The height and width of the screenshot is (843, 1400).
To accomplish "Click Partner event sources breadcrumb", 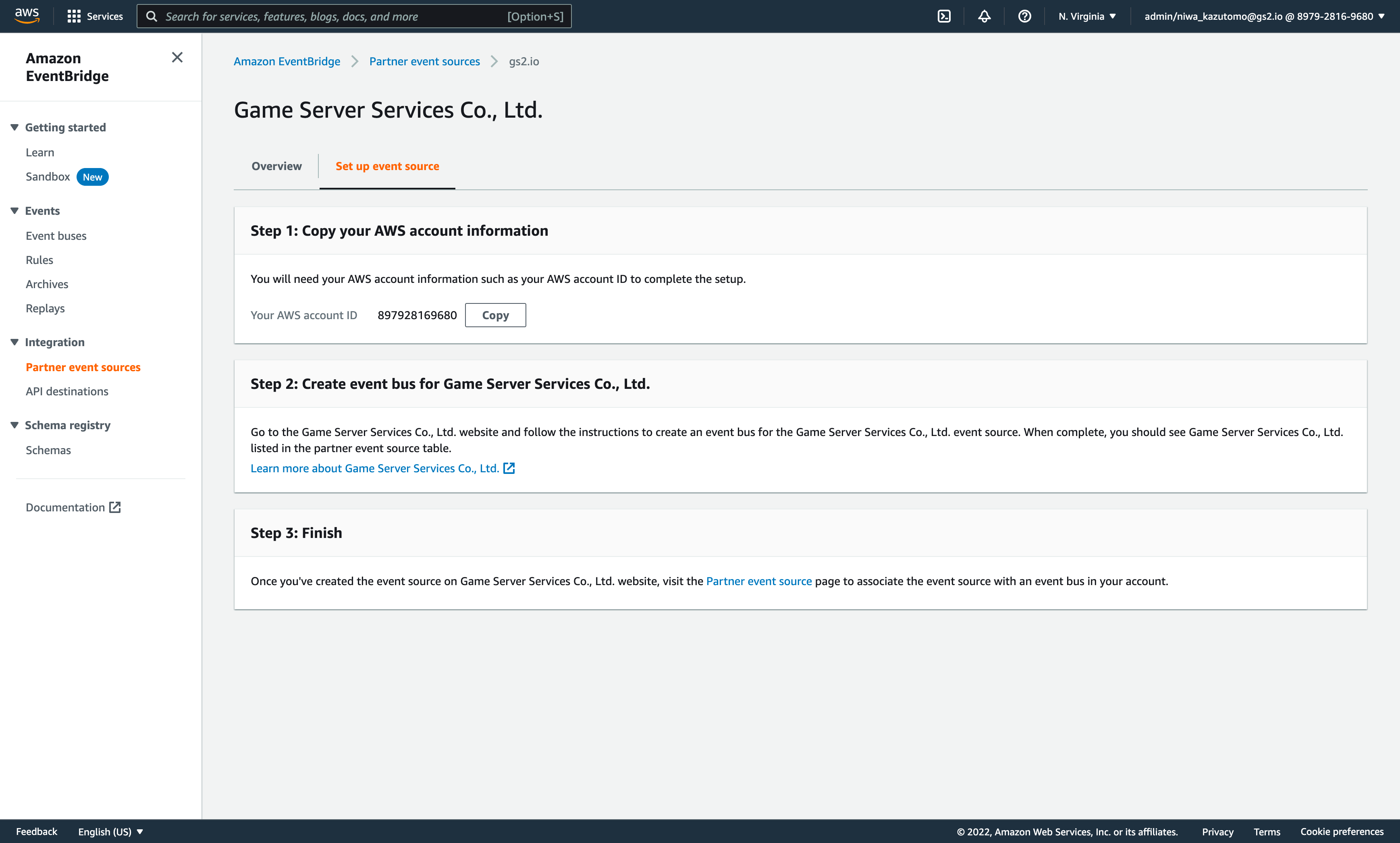I will 425,61.
